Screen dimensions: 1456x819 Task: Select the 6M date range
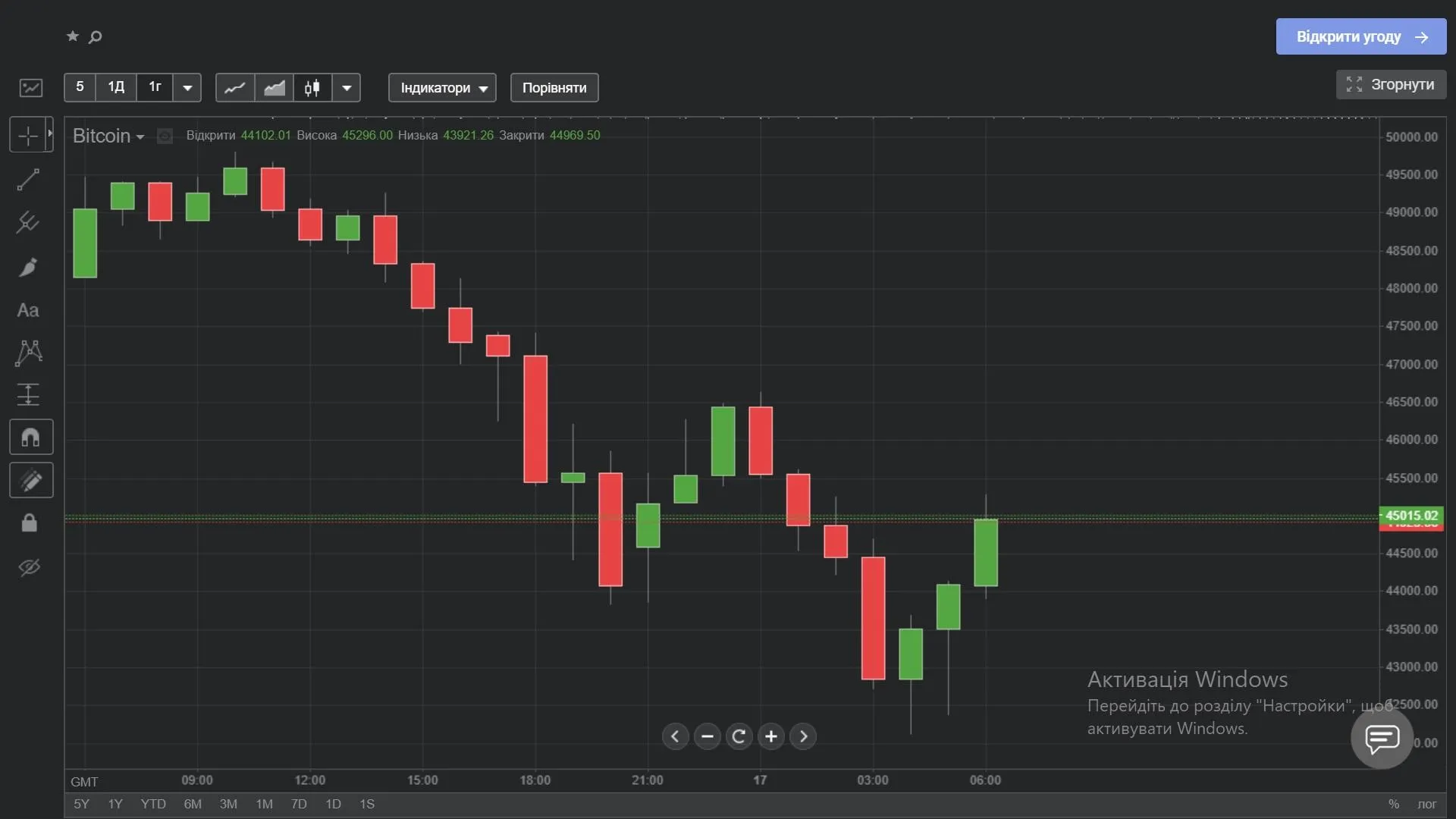[193, 804]
